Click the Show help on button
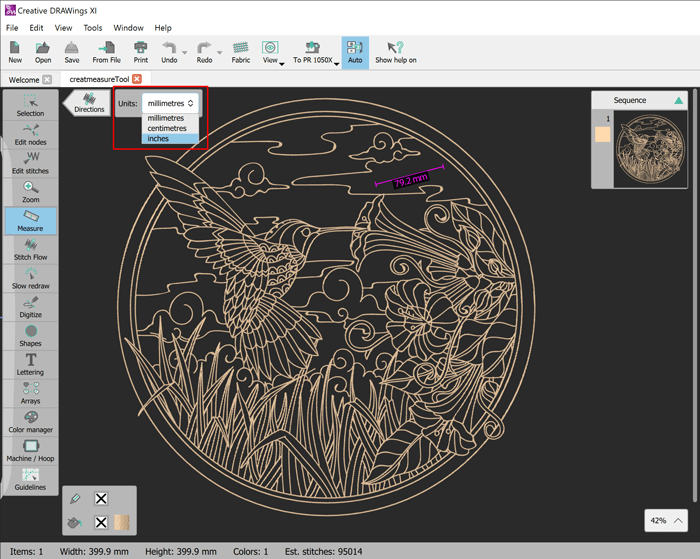Image resolution: width=700 pixels, height=559 pixels. click(396, 52)
